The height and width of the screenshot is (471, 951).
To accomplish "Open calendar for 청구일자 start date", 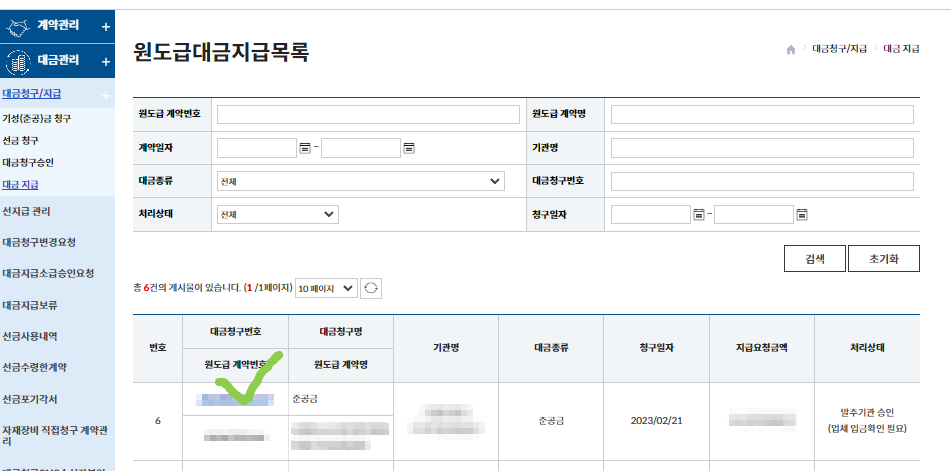I will pos(699,214).
